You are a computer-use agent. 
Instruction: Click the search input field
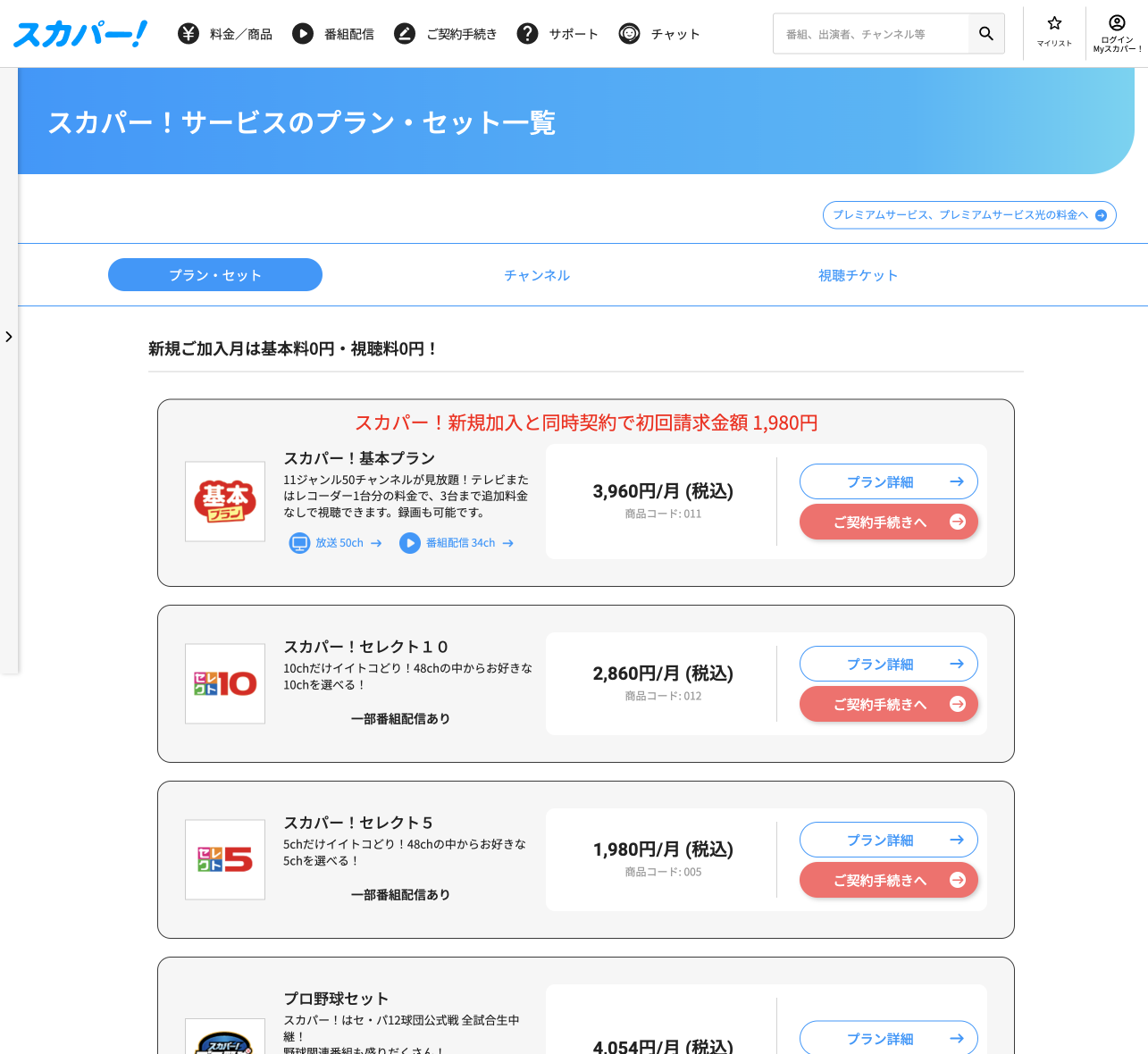pyautogui.click(x=871, y=33)
